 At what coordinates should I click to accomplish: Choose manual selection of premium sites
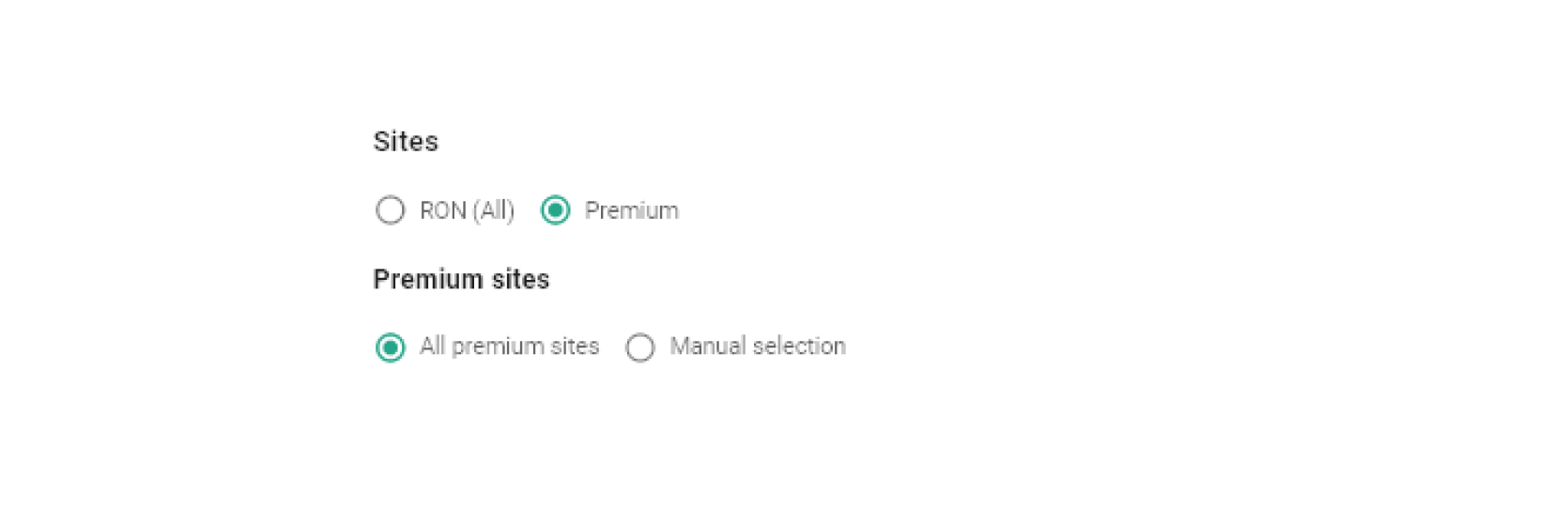(x=640, y=348)
